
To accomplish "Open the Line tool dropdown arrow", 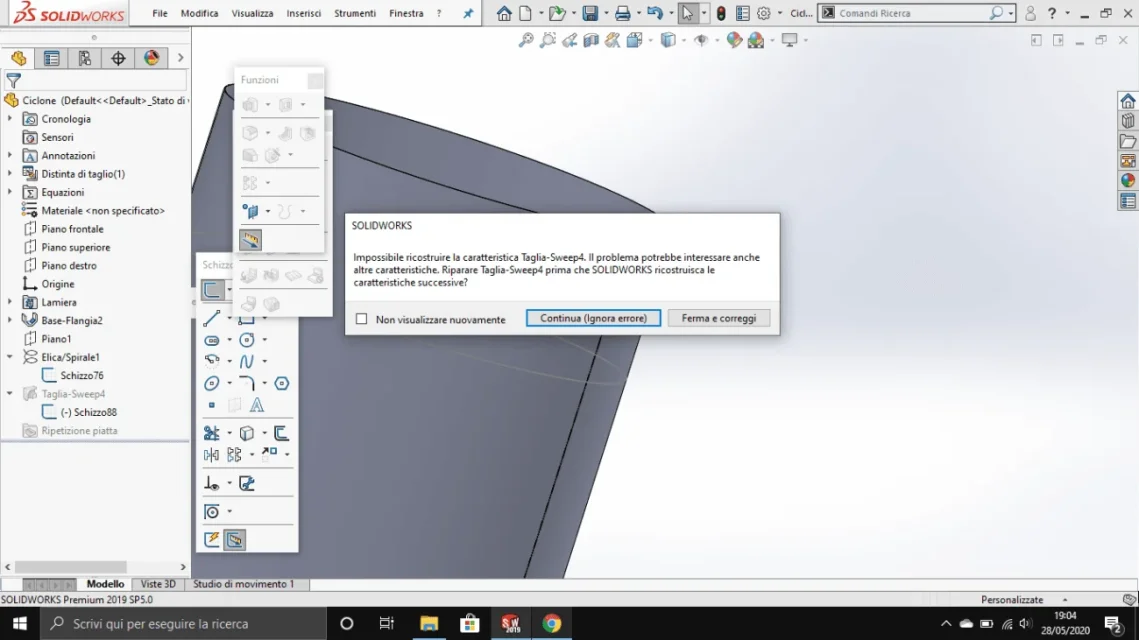I will coord(229,318).
